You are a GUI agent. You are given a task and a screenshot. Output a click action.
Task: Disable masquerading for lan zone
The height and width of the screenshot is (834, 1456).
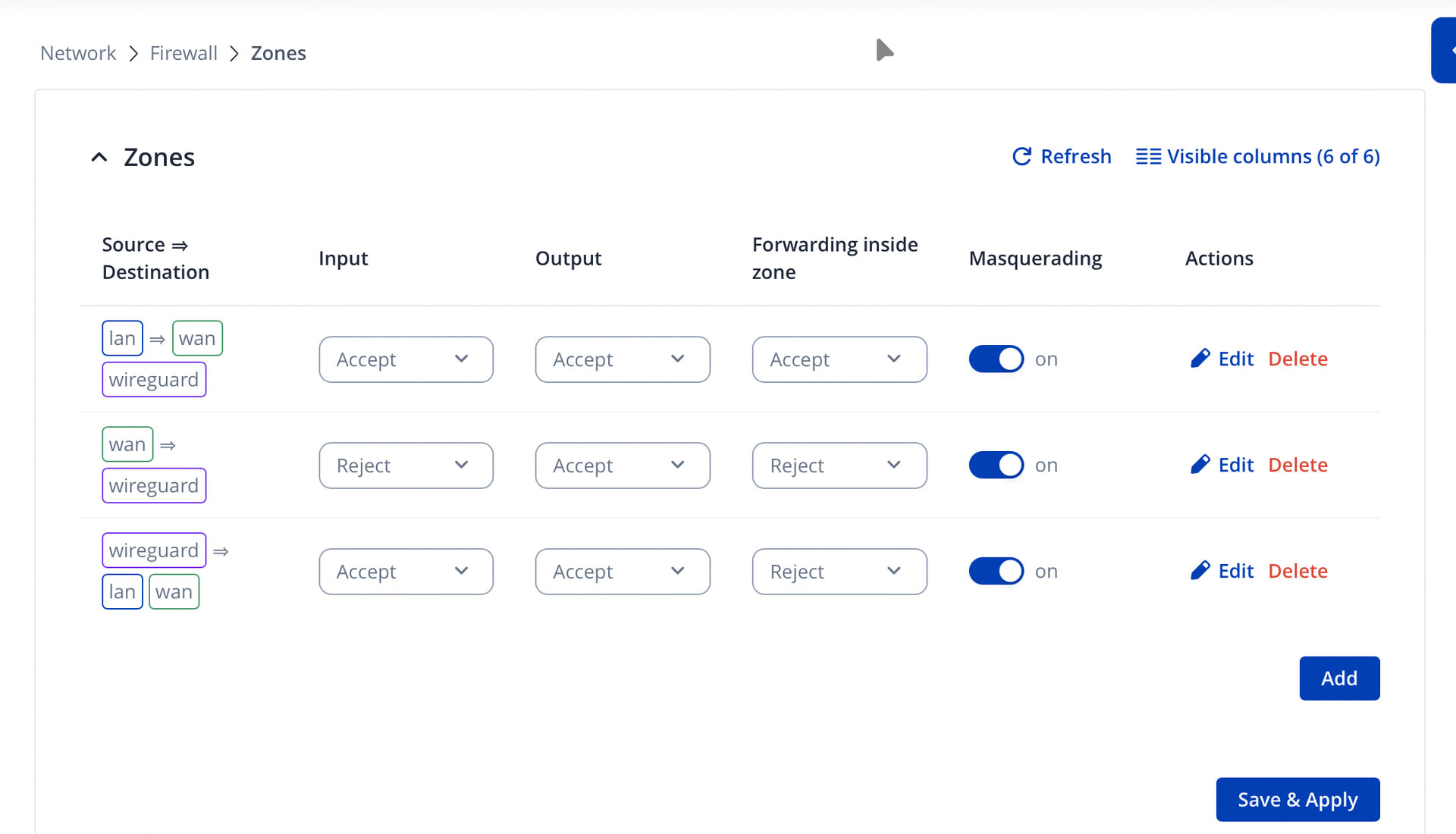click(996, 359)
